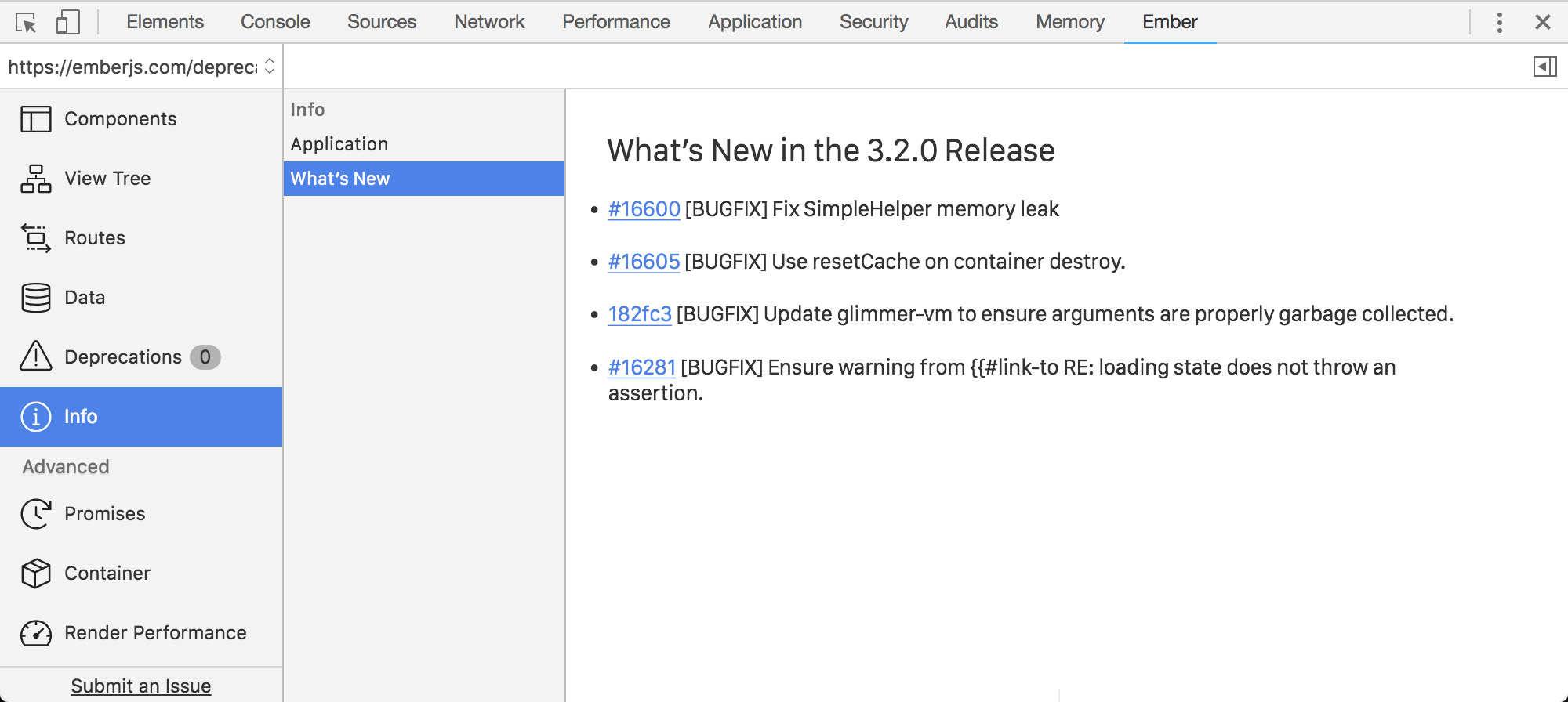Click the Container box icon
This screenshot has width=1568, height=702.
[36, 574]
